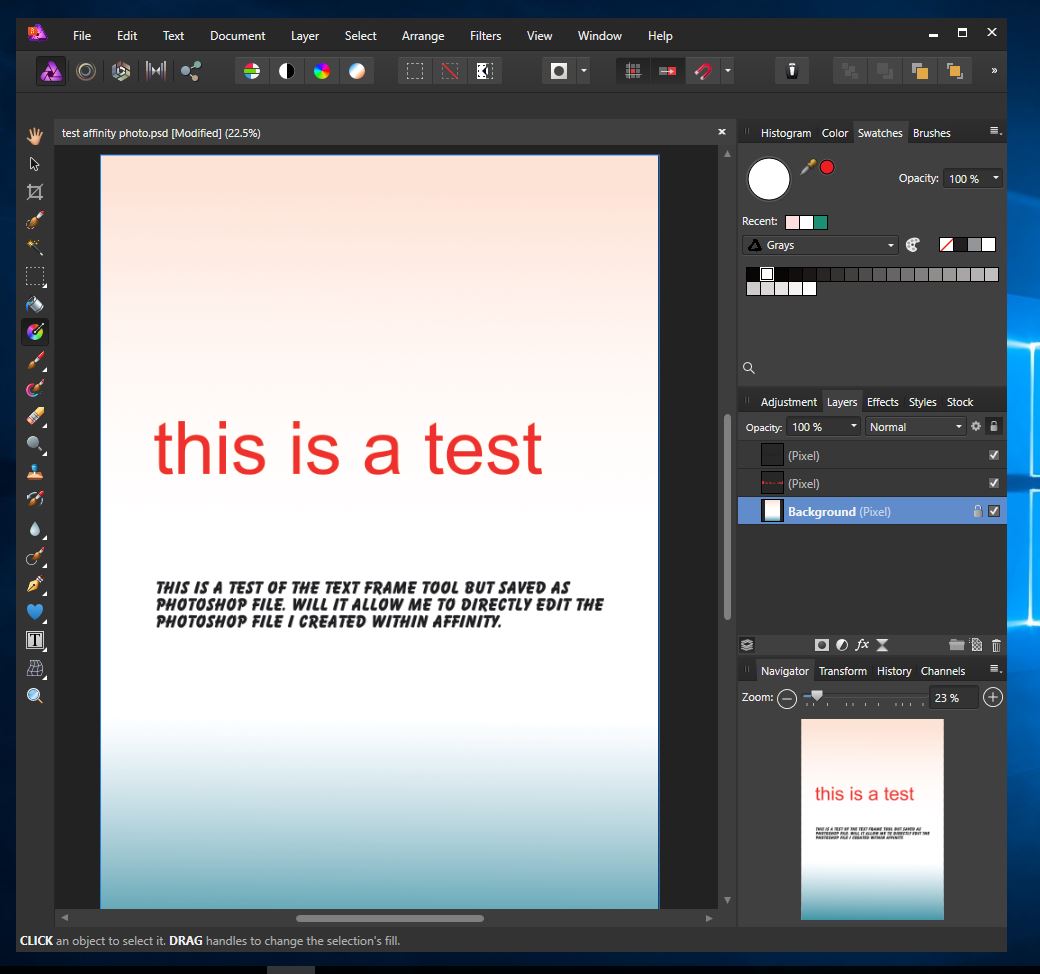Add a mask layer from the Layers panel
Screen dimensions: 1040x974
pos(822,645)
